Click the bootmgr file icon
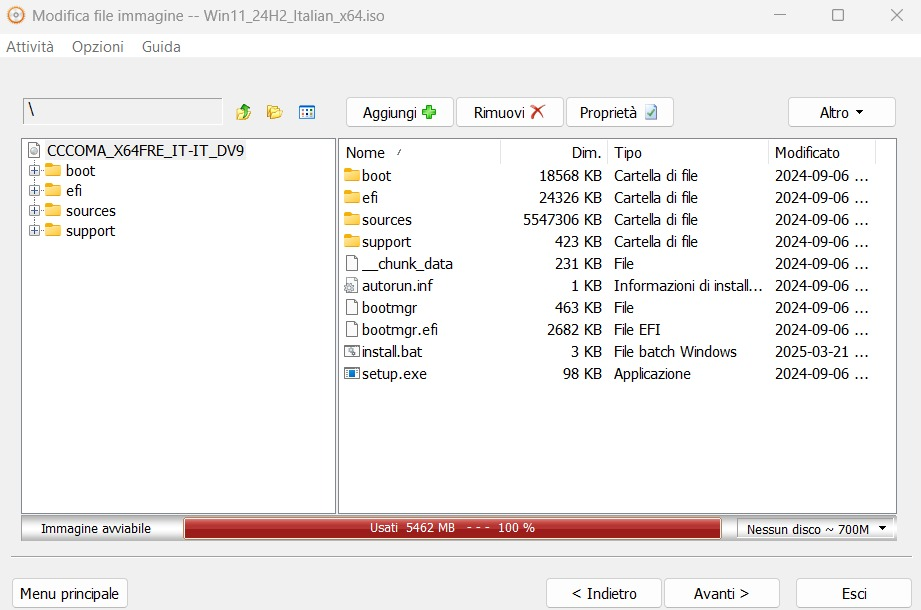 point(352,307)
